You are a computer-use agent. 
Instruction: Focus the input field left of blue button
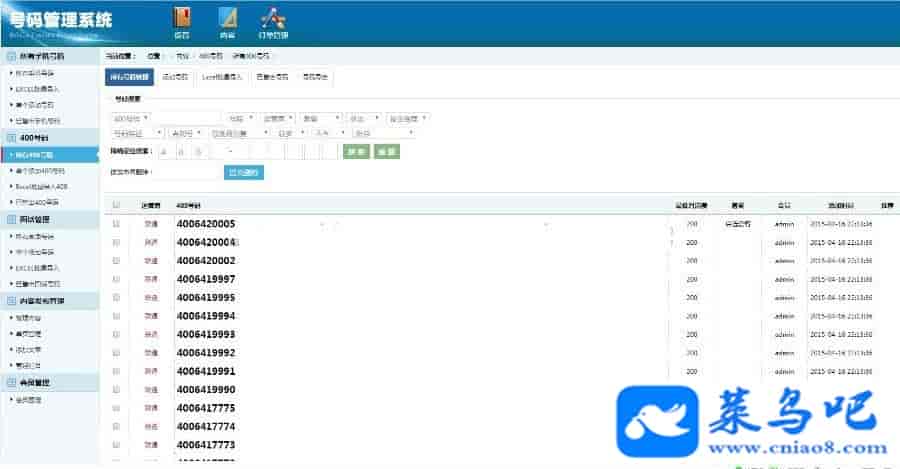[187, 172]
